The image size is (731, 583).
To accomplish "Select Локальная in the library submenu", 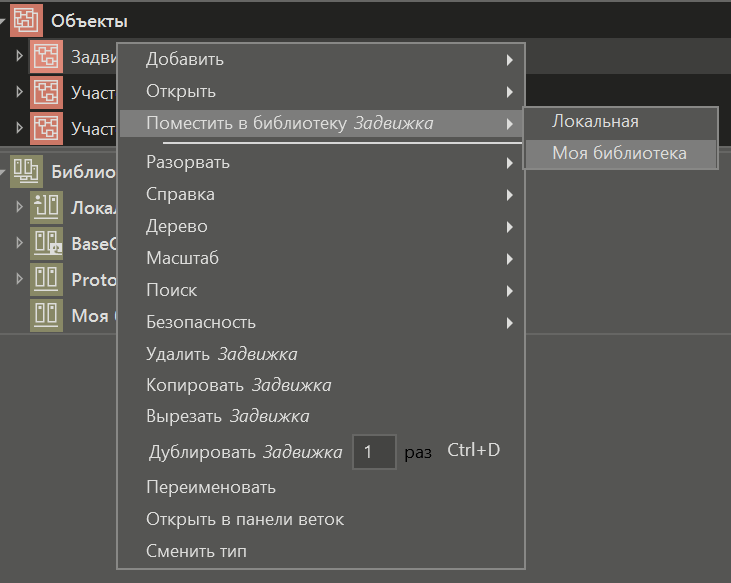I will tap(595, 121).
